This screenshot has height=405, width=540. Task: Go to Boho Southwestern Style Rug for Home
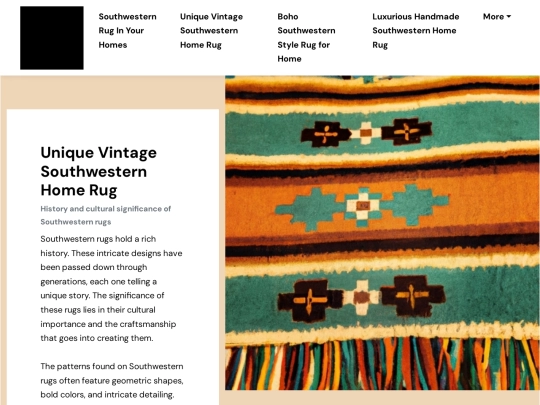[x=306, y=38]
